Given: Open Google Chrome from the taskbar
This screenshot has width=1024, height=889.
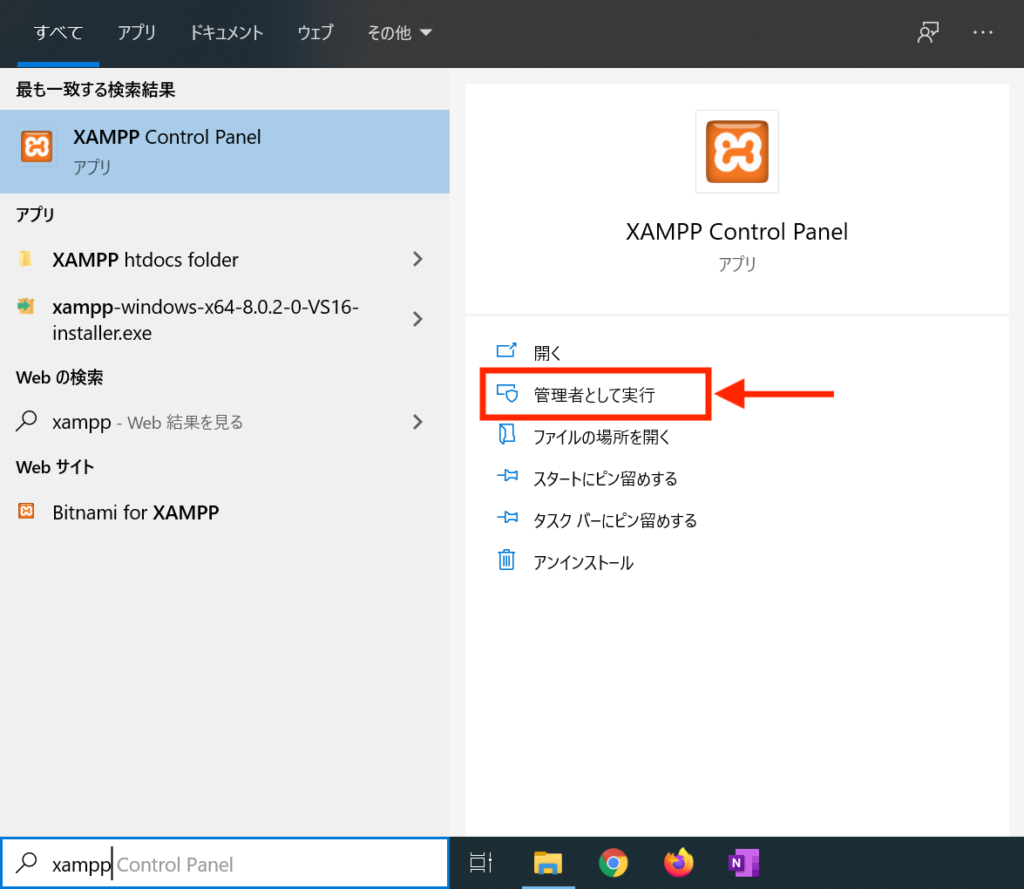Looking at the screenshot, I should (x=613, y=862).
